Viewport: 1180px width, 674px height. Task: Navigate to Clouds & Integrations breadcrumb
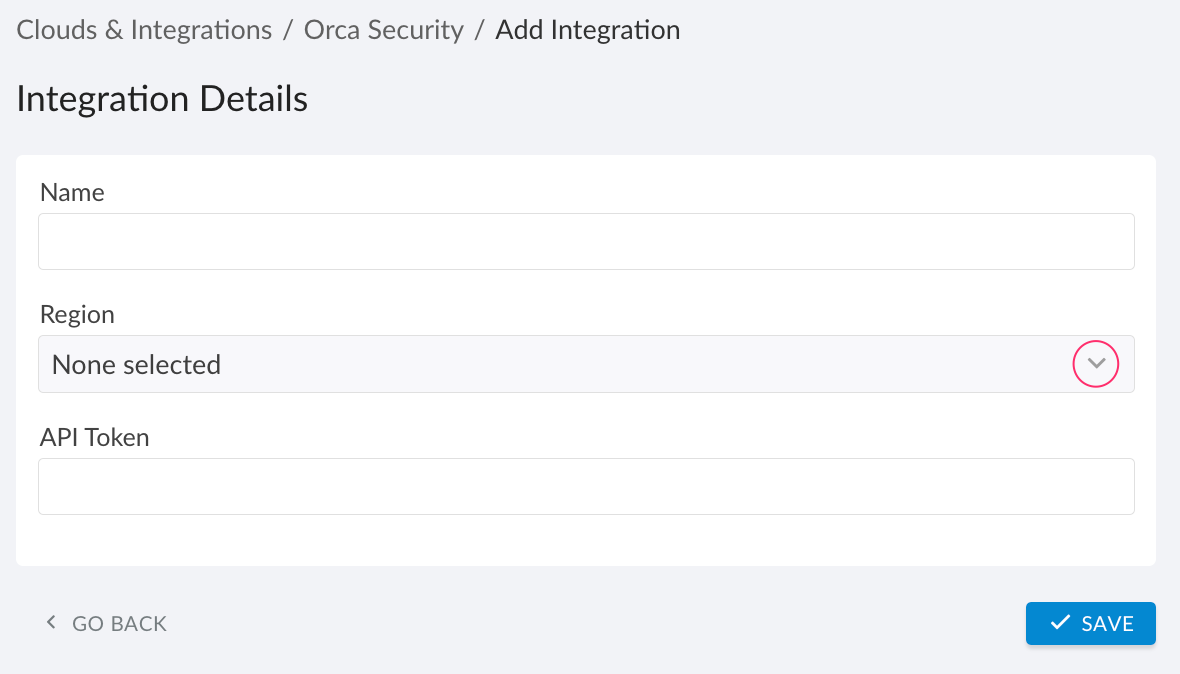tap(143, 30)
